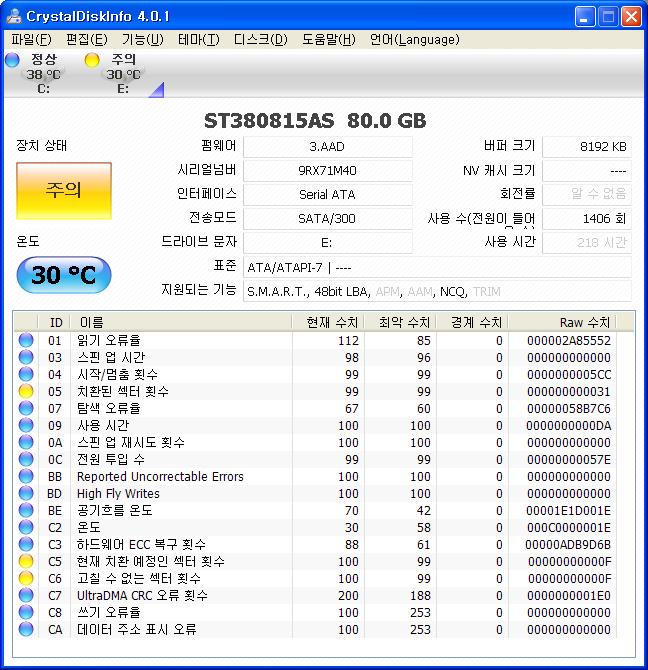Click the serial number field 9RX71M40
This screenshot has width=648, height=670.
(x=328, y=170)
